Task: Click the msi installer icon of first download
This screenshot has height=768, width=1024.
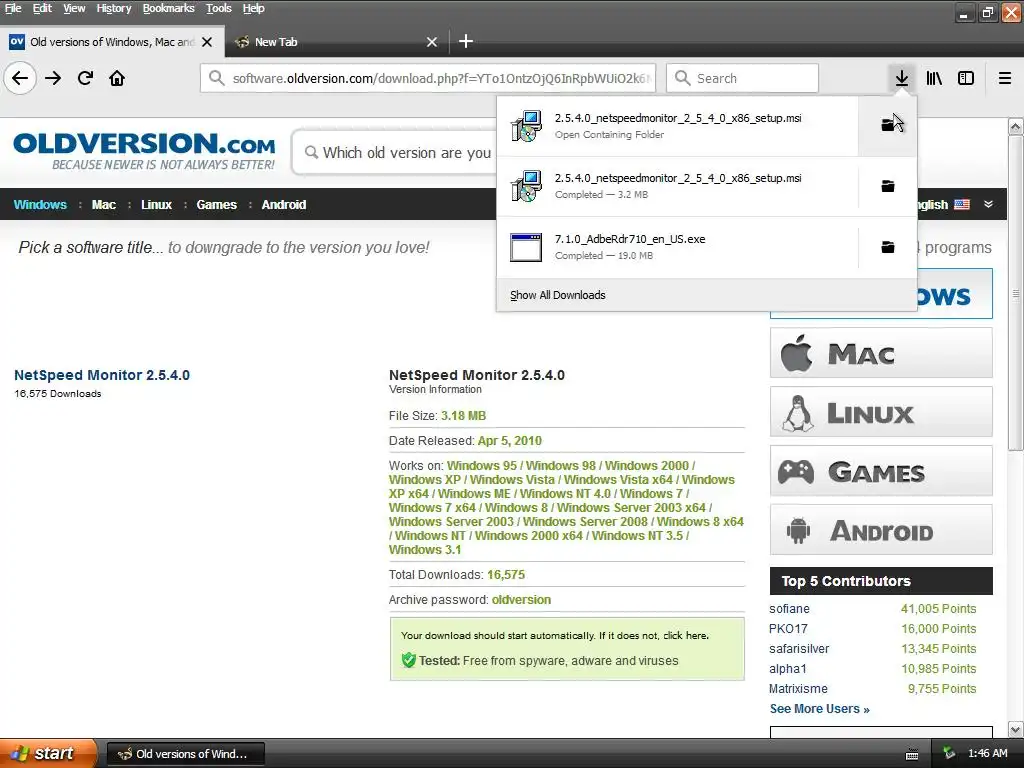Action: 526,126
